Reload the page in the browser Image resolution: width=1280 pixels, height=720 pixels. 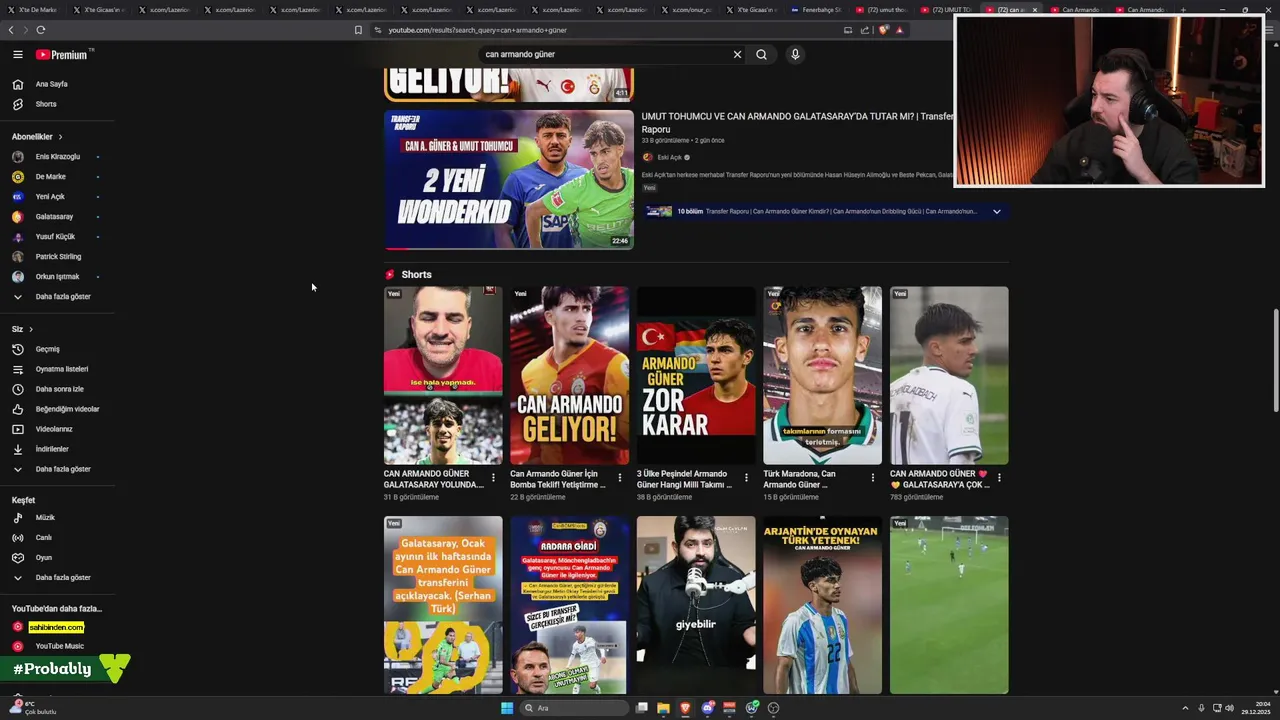pyautogui.click(x=41, y=30)
